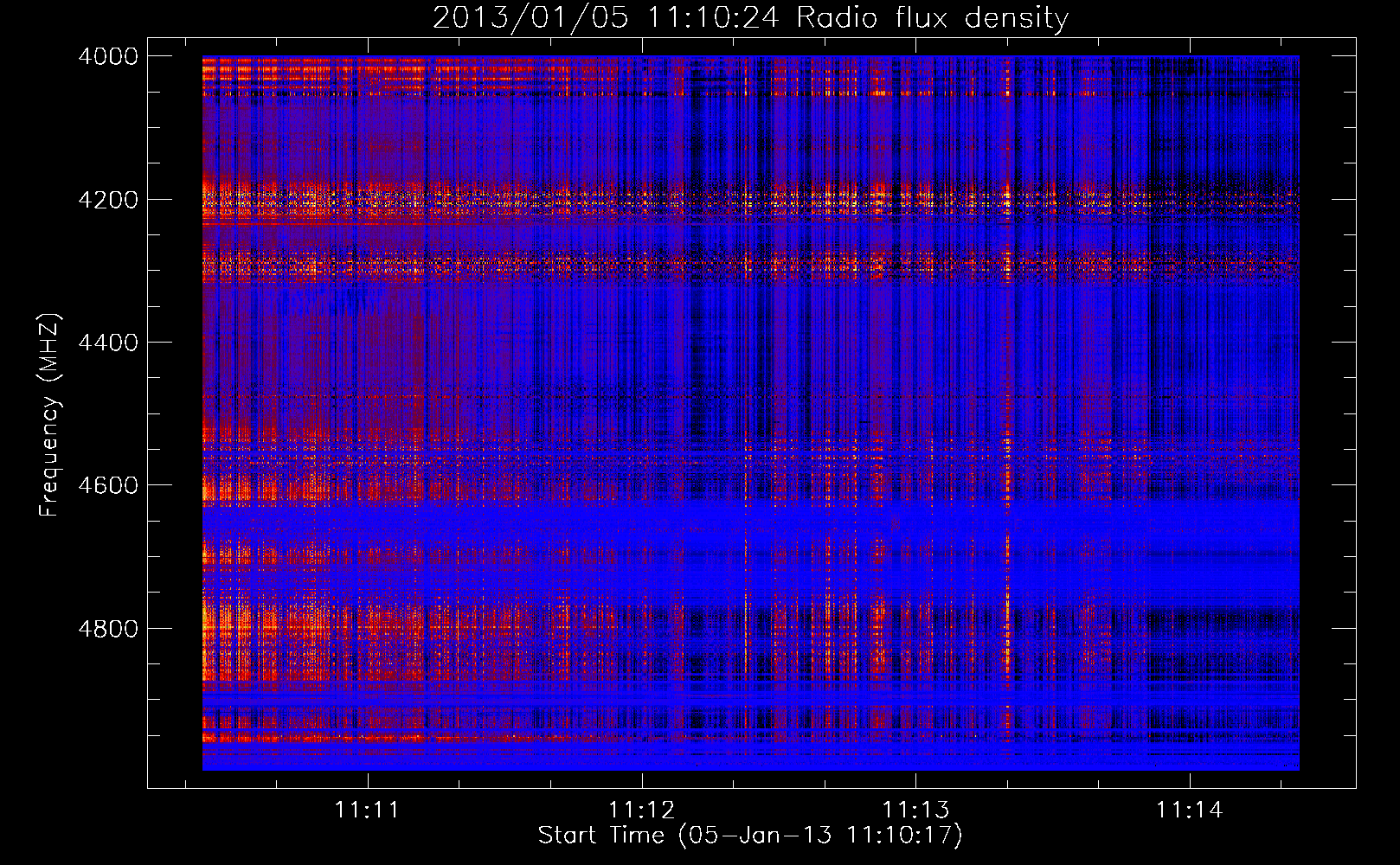Click the 4200 frequency axis label

[108, 199]
